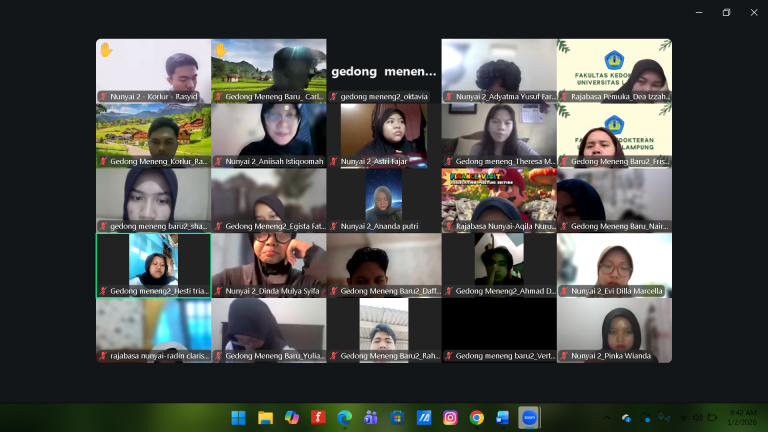
Task: Click muted mic icon beside Nunyai 2_Aniisah Istiqoomah
Action: pos(218,161)
